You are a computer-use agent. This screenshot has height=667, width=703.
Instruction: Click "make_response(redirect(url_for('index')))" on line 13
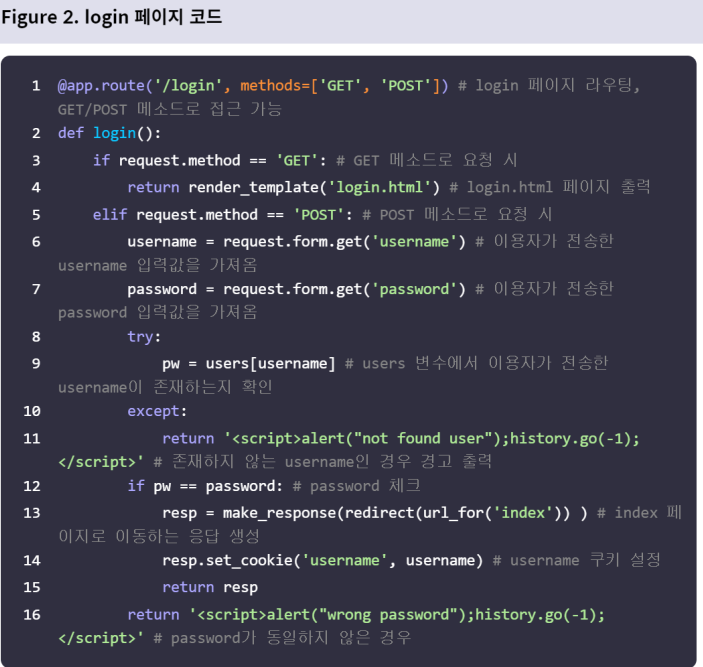point(405,513)
